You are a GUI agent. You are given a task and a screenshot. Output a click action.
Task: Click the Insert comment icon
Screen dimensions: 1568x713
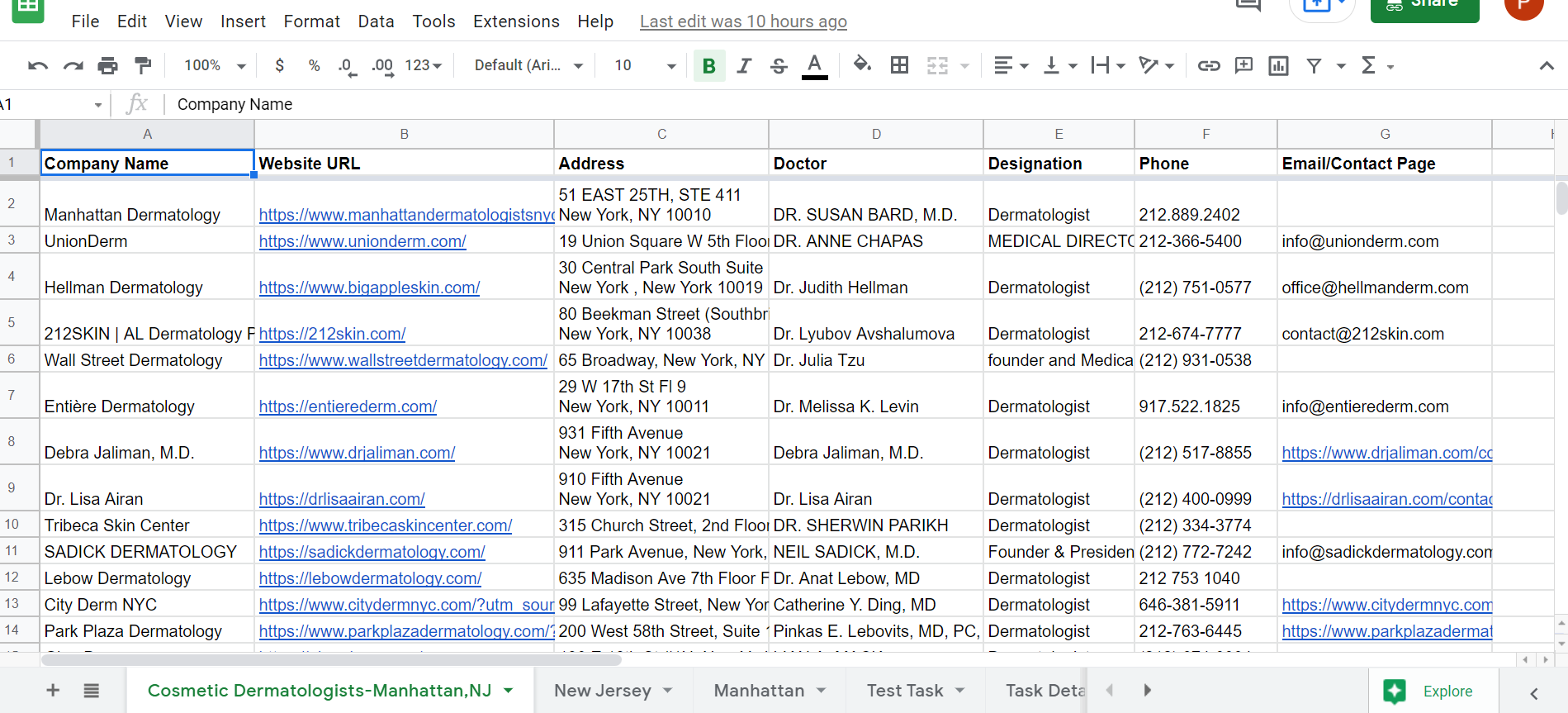(x=1244, y=65)
